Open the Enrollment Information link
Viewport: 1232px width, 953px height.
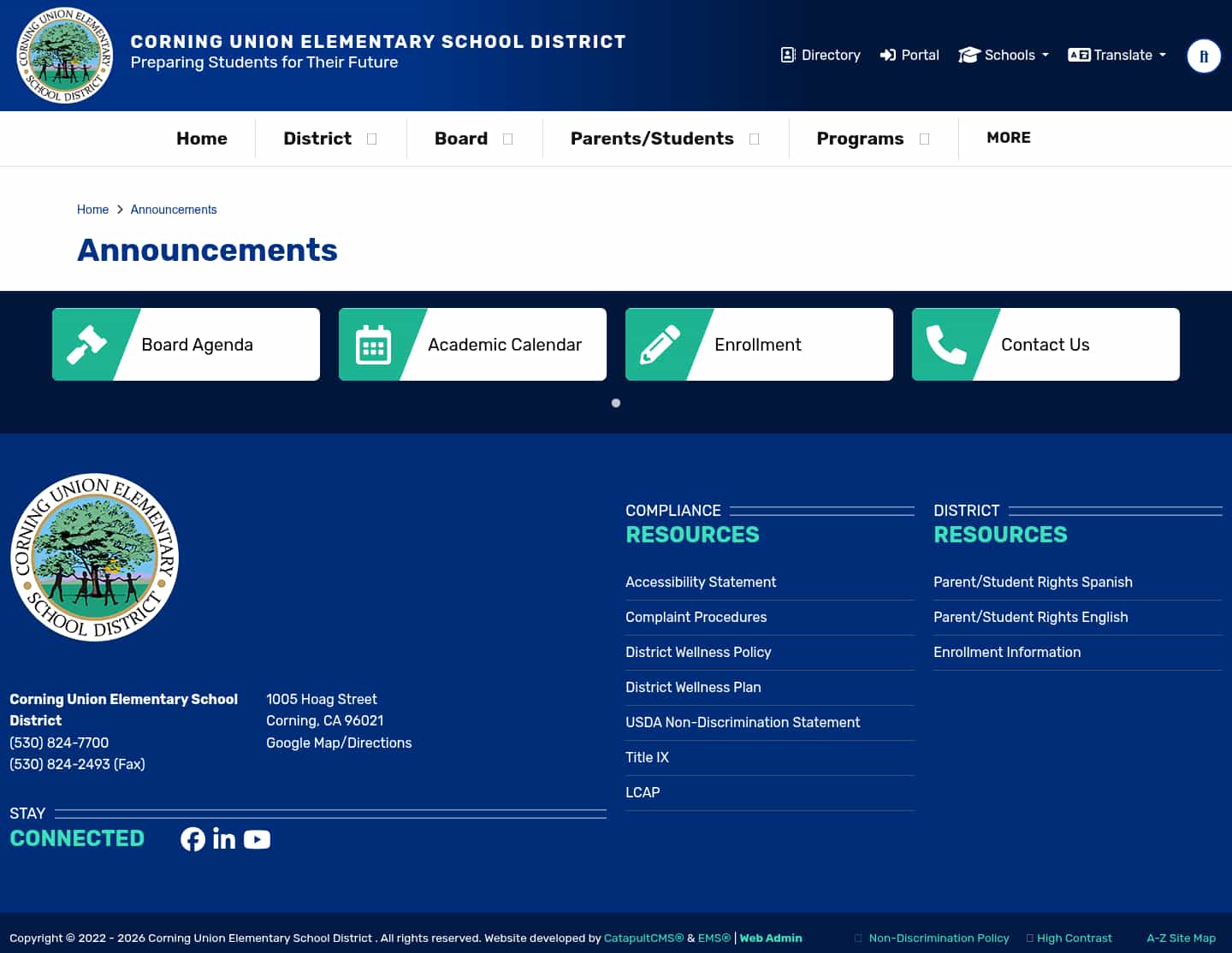[1007, 652]
